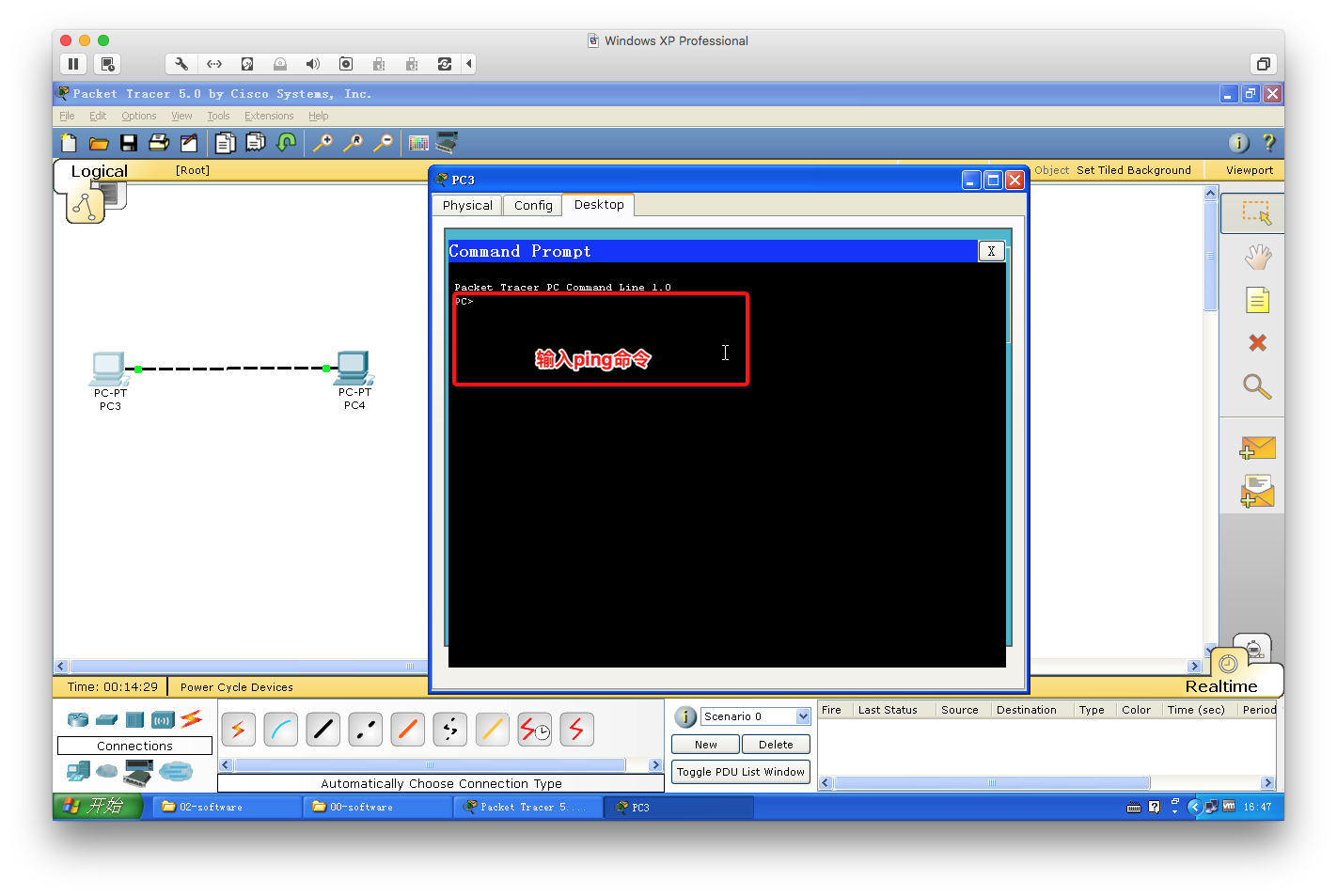The width and height of the screenshot is (1337, 896).
Task: Open the Extensions menu
Action: point(269,117)
